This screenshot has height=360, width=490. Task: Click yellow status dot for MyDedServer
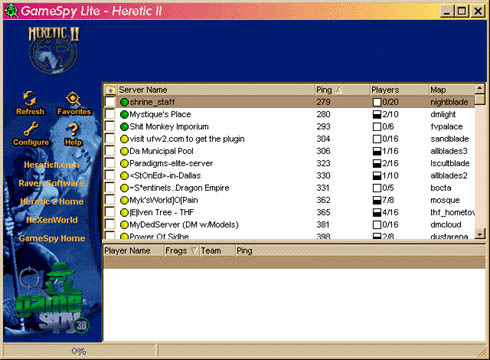coord(124,225)
